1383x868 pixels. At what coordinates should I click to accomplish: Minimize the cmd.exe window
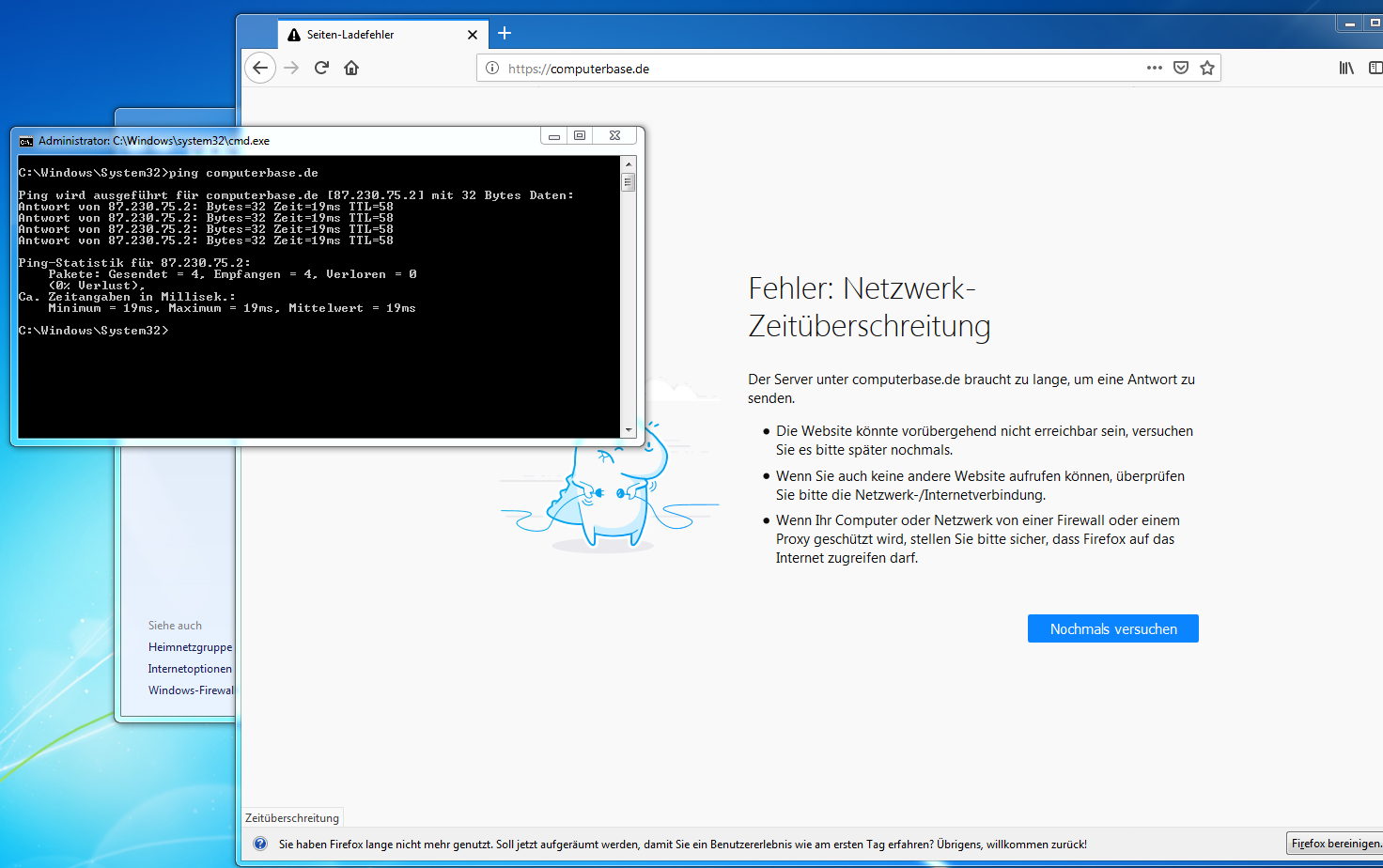click(x=554, y=136)
